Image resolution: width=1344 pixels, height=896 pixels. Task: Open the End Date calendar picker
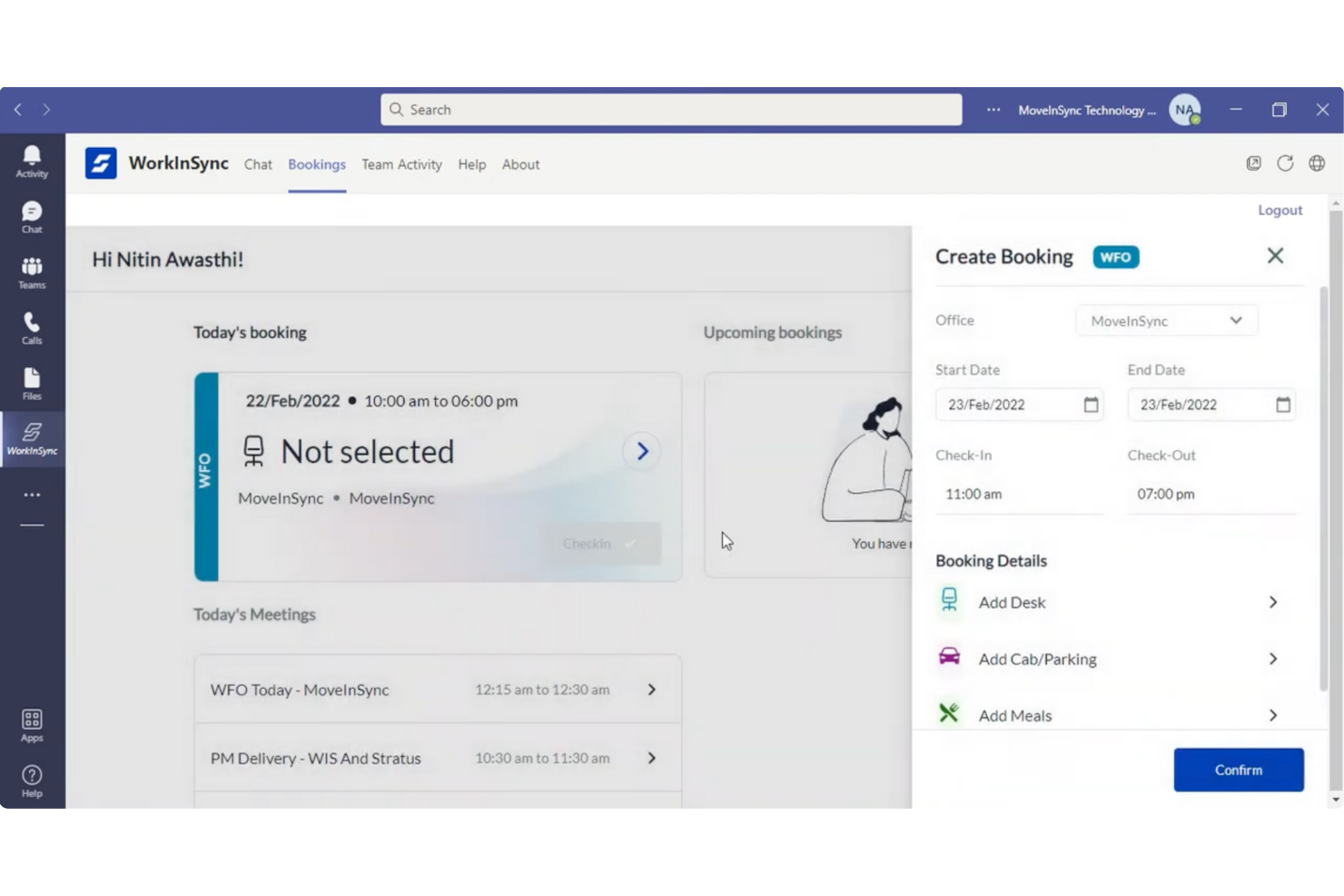1282,405
